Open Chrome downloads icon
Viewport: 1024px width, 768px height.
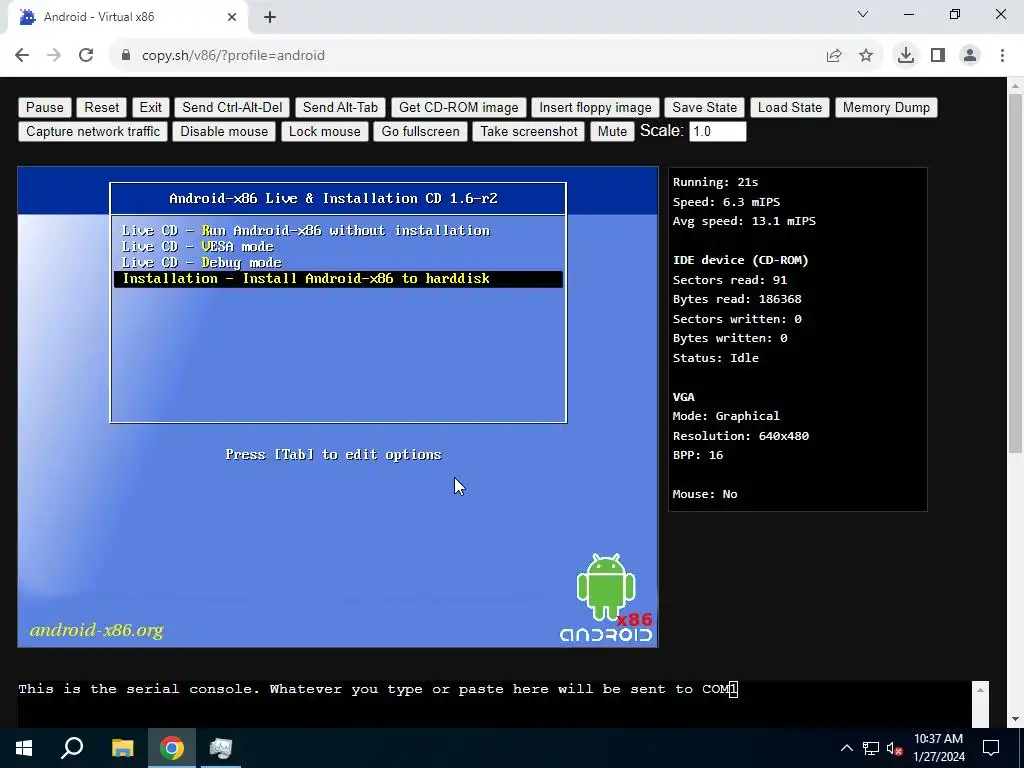click(906, 56)
